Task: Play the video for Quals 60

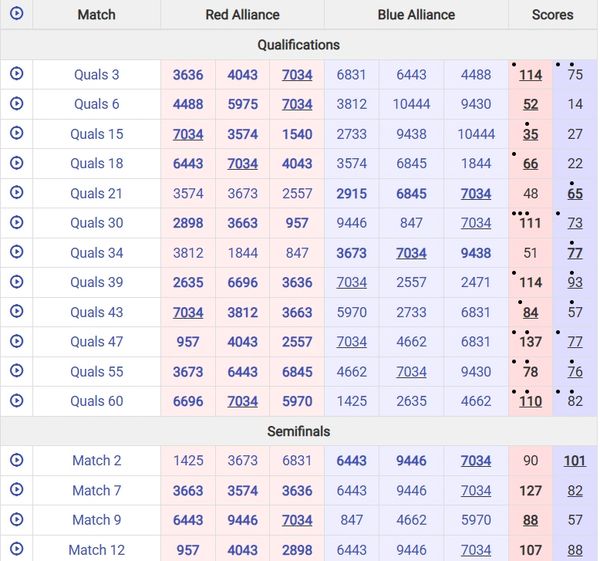Action: click(x=17, y=401)
